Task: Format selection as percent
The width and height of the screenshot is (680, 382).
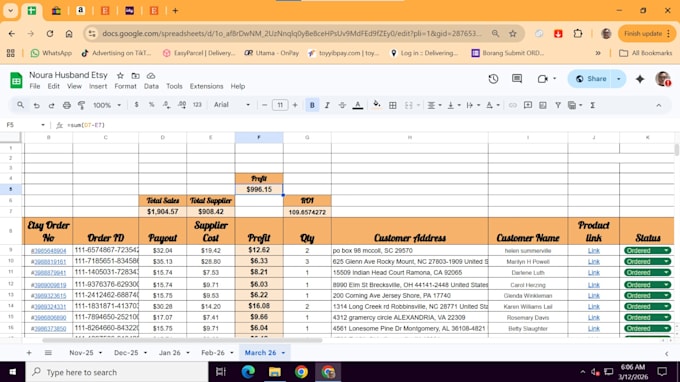Action: click(151, 105)
